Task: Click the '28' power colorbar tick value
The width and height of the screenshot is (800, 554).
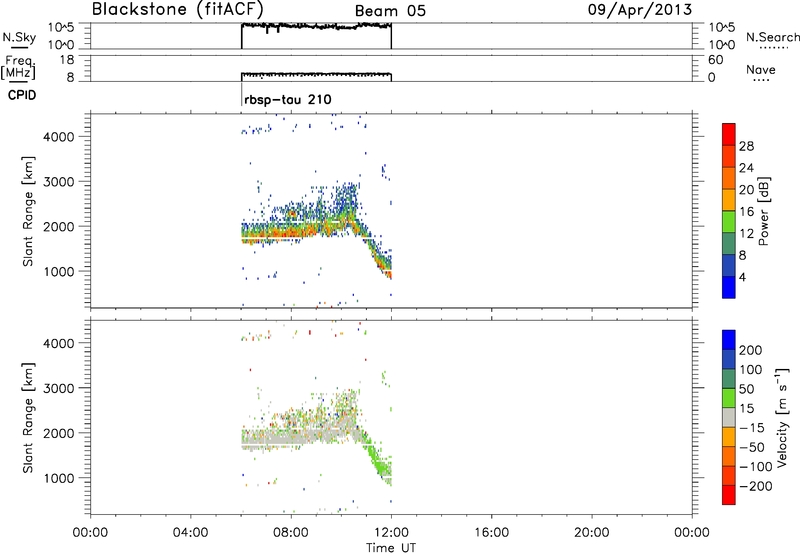Action: point(746,146)
